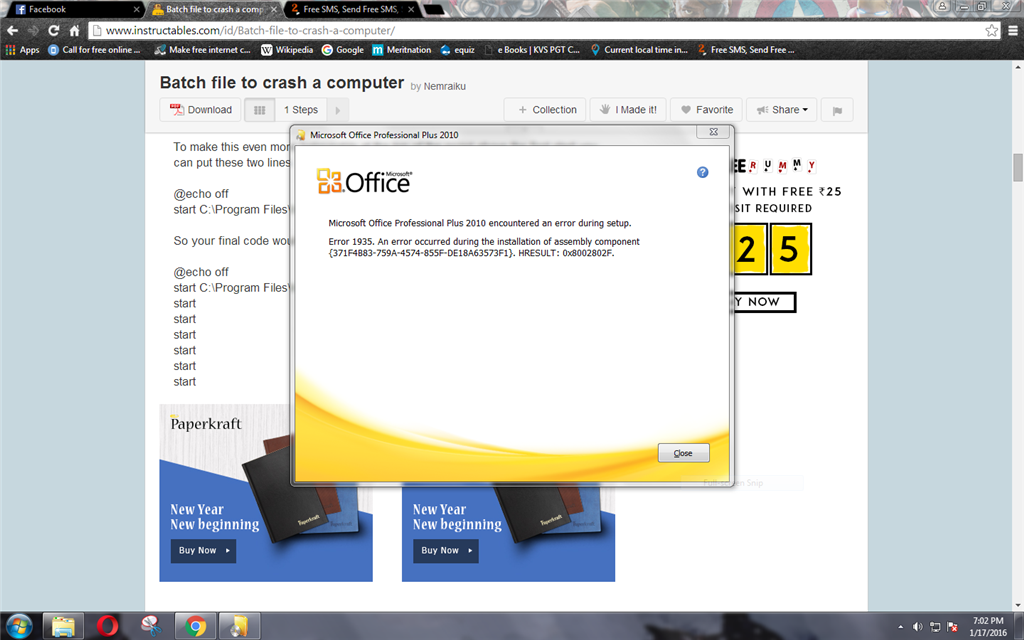Click the view all steps grid icon
Image resolution: width=1024 pixels, height=640 pixels.
259,110
